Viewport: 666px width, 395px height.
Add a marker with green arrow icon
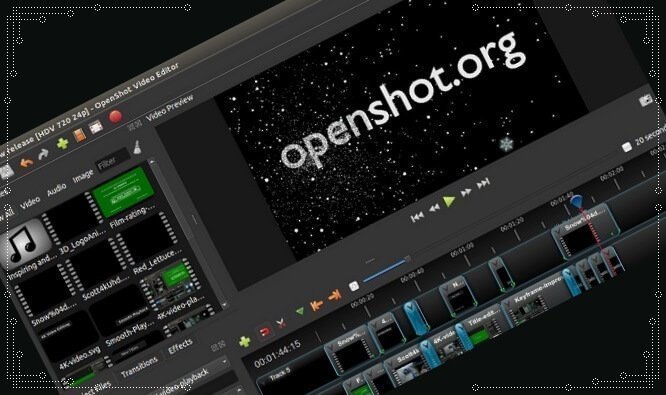pos(300,311)
